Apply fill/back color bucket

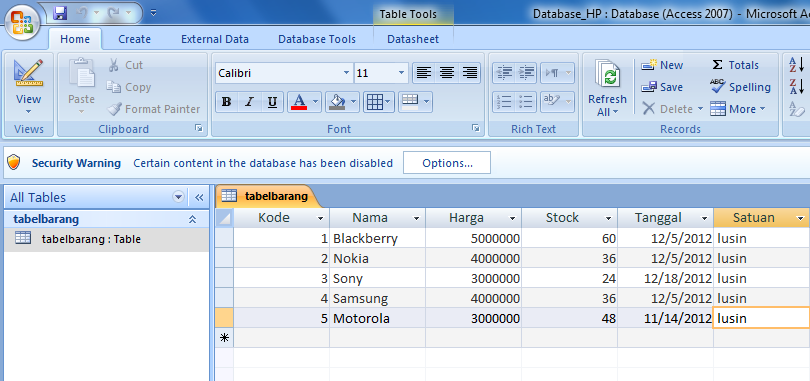(337, 102)
